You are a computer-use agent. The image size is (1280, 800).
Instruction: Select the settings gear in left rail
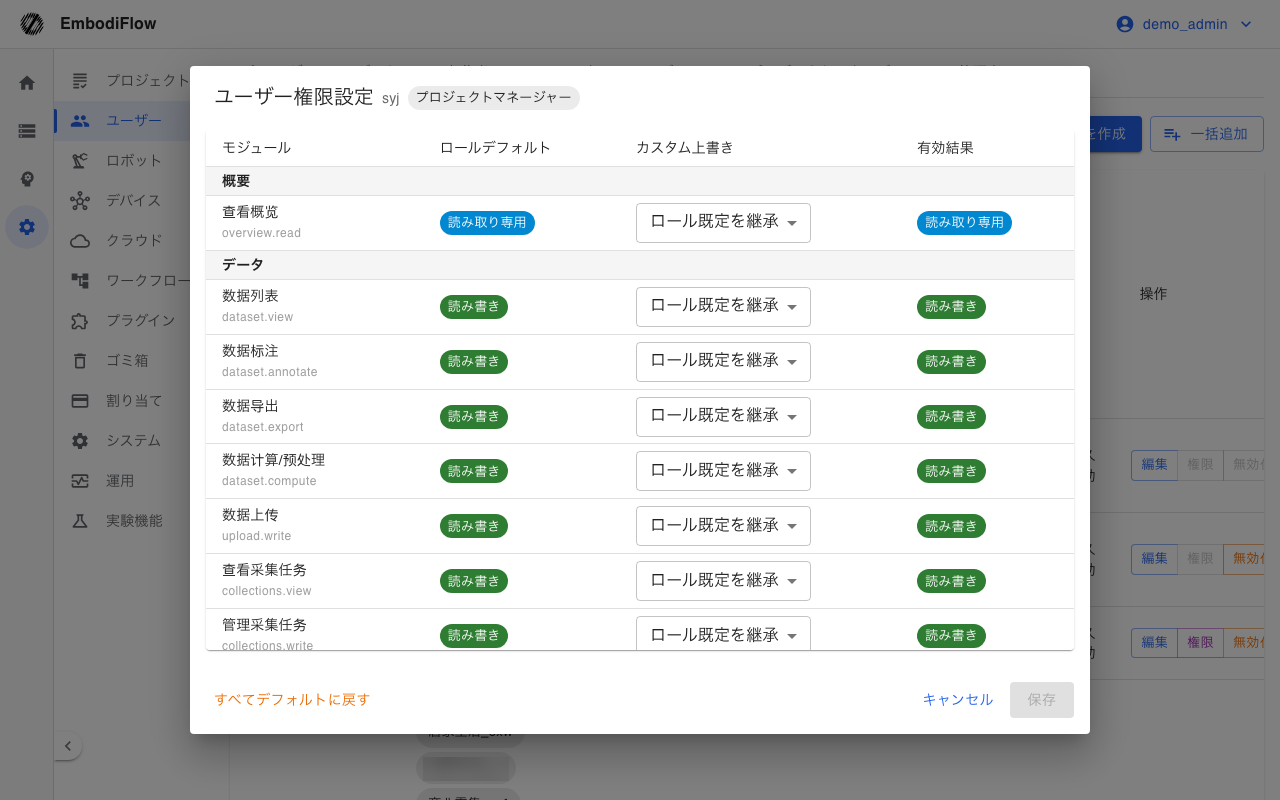(27, 227)
